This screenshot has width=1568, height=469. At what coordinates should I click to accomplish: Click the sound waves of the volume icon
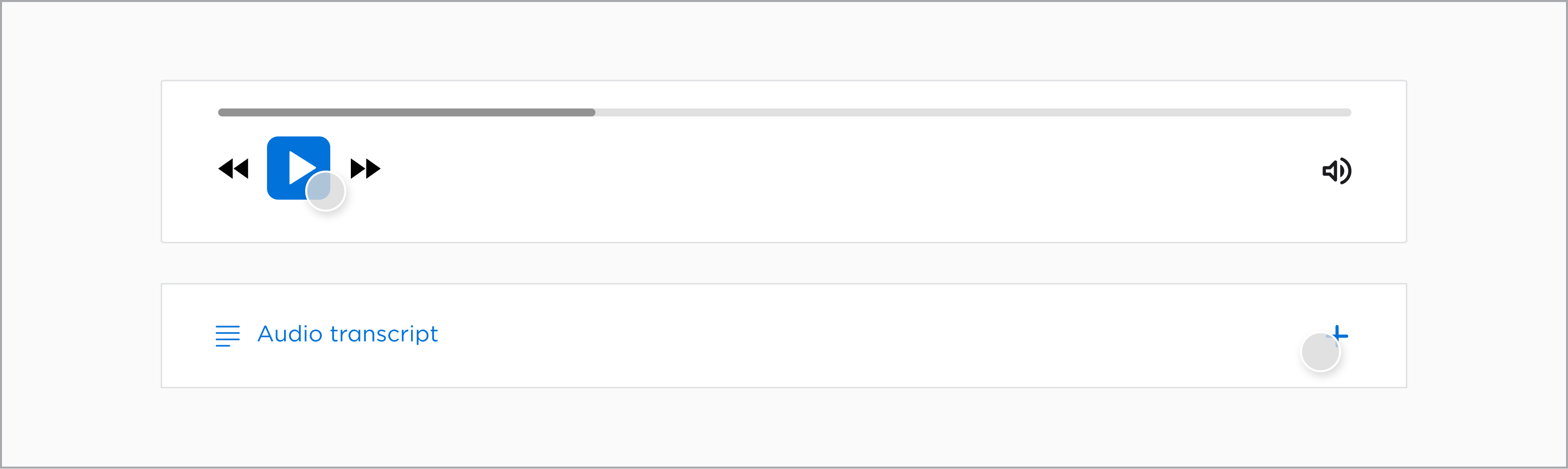(x=1347, y=171)
